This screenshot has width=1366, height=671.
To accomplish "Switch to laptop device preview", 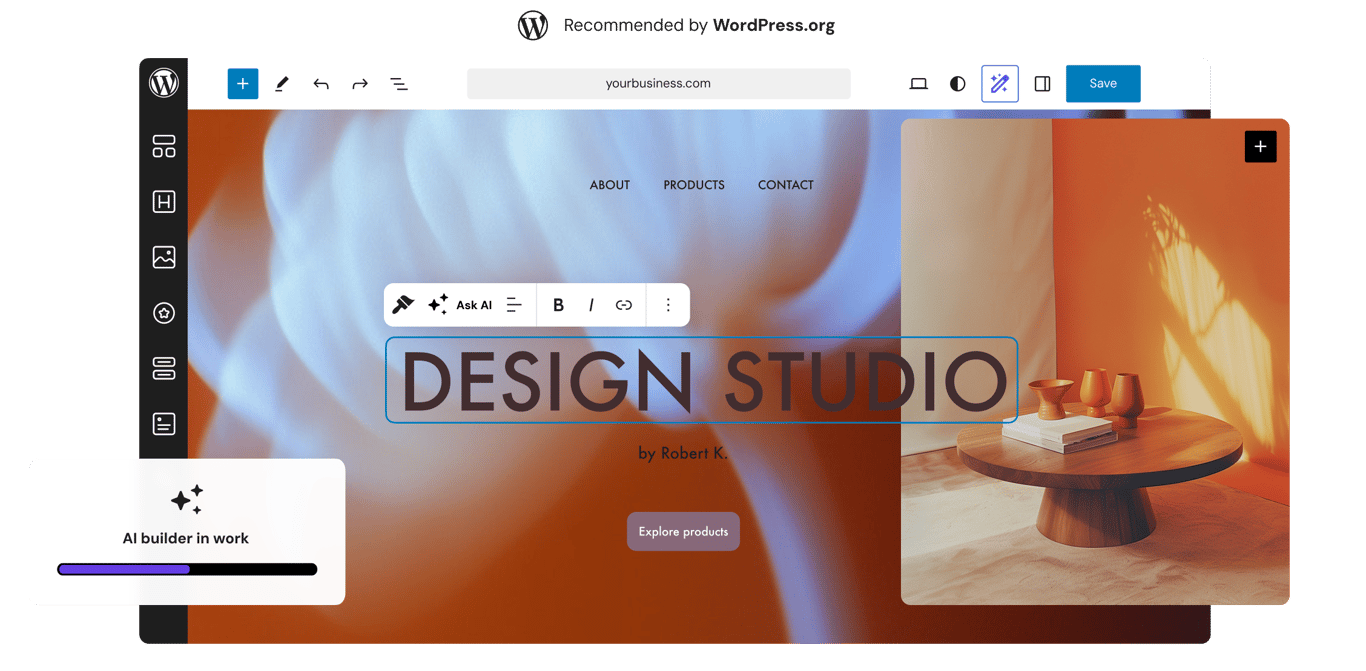I will pos(918,84).
